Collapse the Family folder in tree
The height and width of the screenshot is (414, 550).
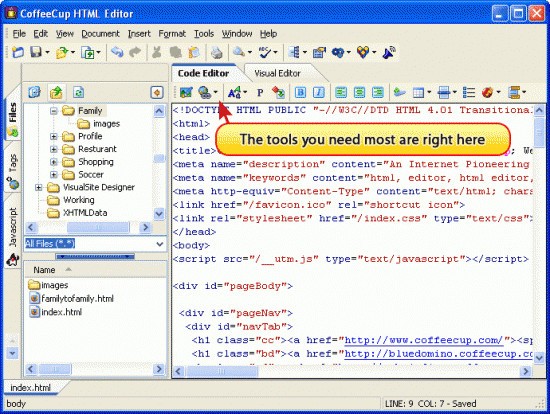tap(54, 111)
